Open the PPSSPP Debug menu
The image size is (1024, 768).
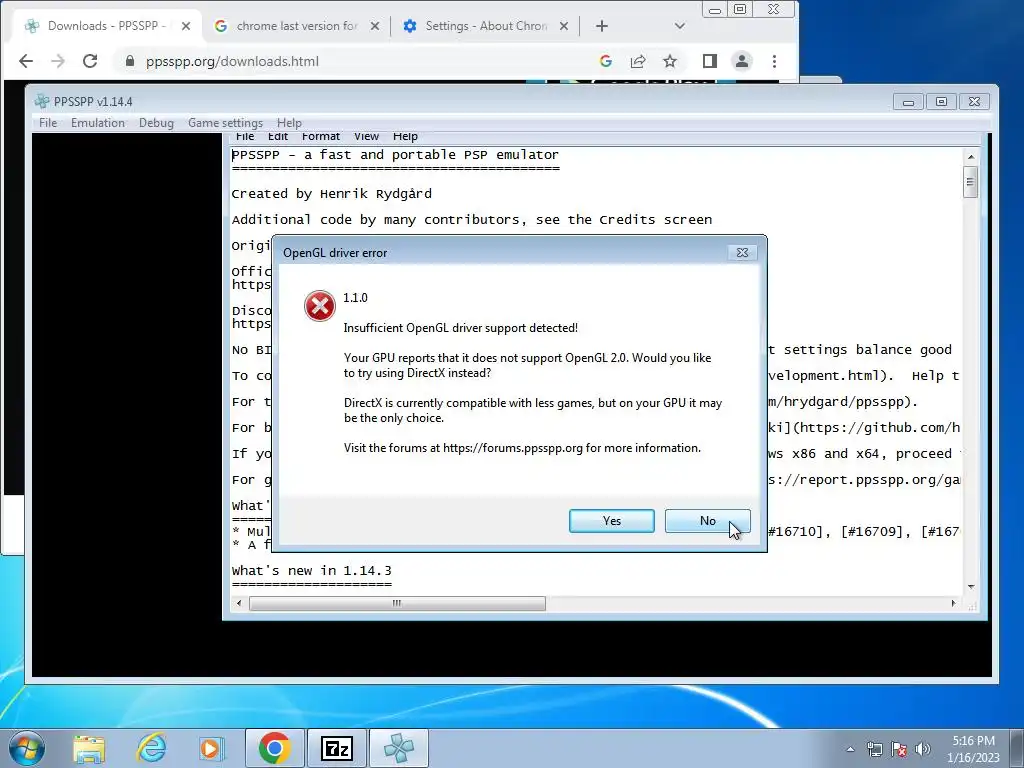point(156,123)
